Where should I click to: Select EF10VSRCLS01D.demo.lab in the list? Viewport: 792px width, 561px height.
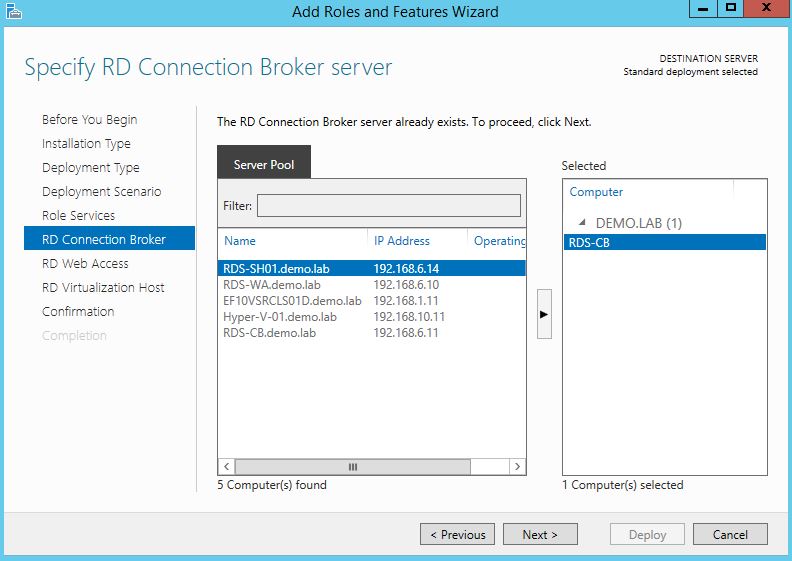click(292, 301)
